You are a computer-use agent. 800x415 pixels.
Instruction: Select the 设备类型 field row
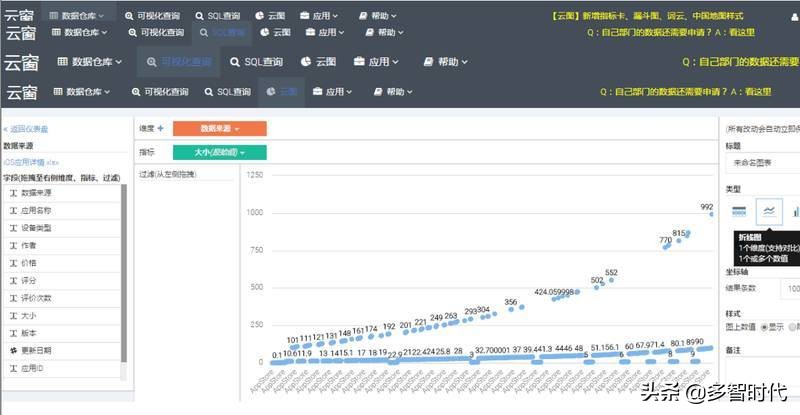tap(62, 228)
